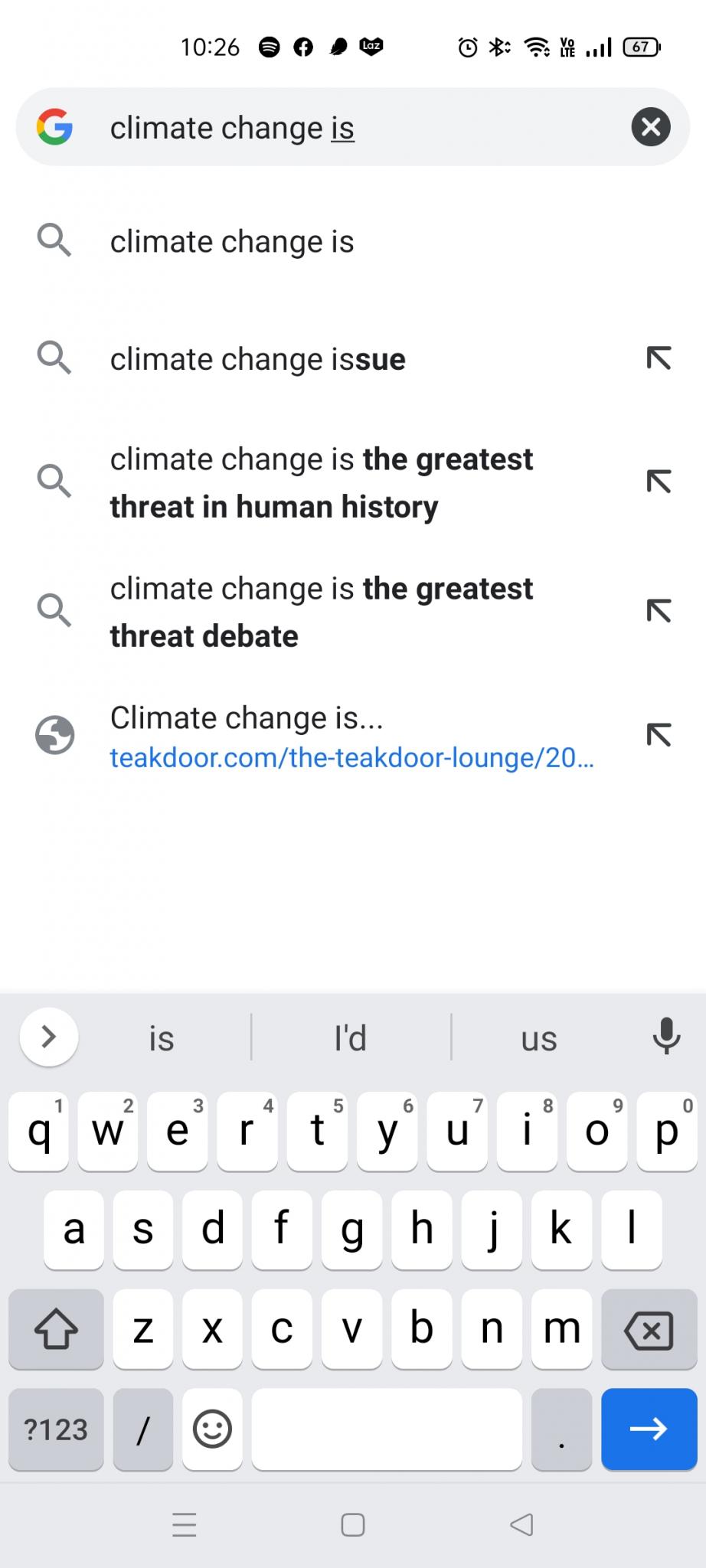Tap arrow next to teakdoor.com result
Viewport: 706px width, 1568px height.
coord(659,735)
